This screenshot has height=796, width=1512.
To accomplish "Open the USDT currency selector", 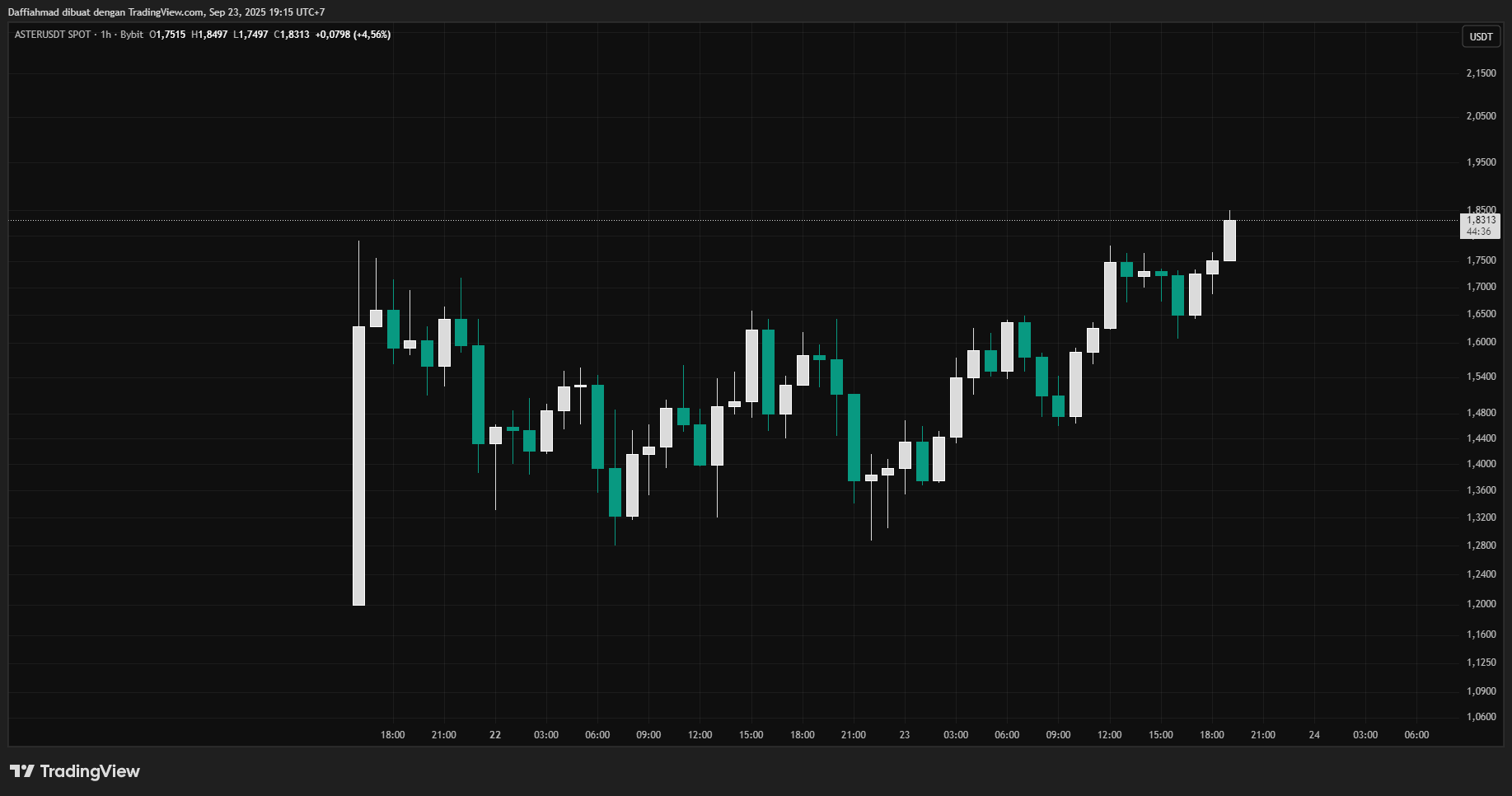I will pos(1481,36).
